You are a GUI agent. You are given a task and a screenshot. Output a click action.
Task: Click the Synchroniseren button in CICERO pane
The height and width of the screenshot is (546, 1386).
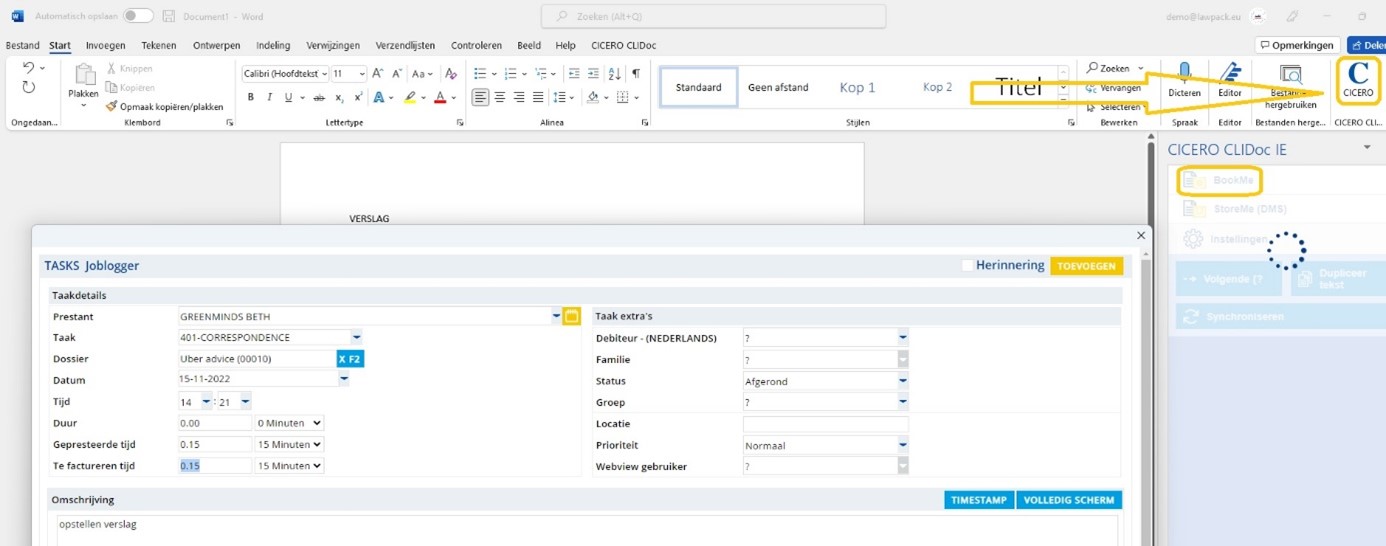1280,316
